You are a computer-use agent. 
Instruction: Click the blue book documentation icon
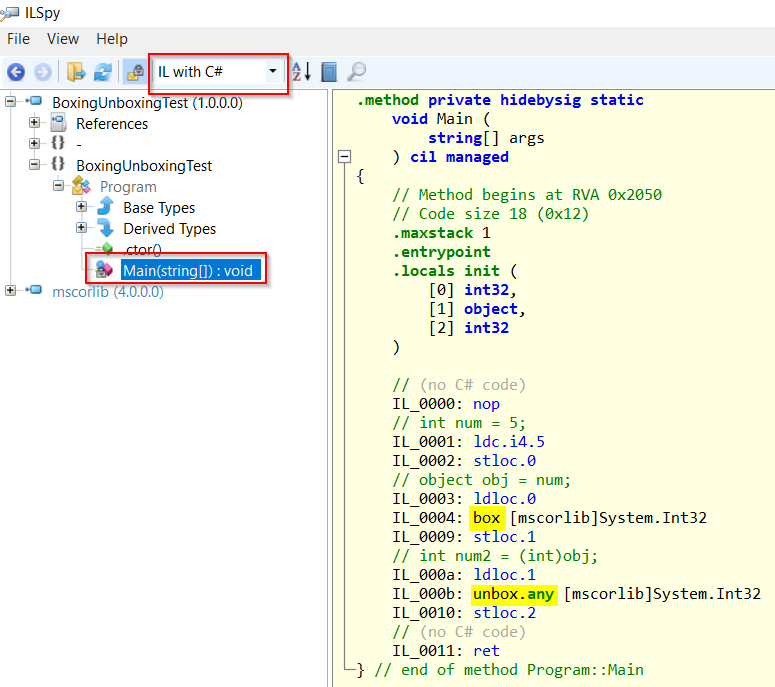pyautogui.click(x=329, y=72)
